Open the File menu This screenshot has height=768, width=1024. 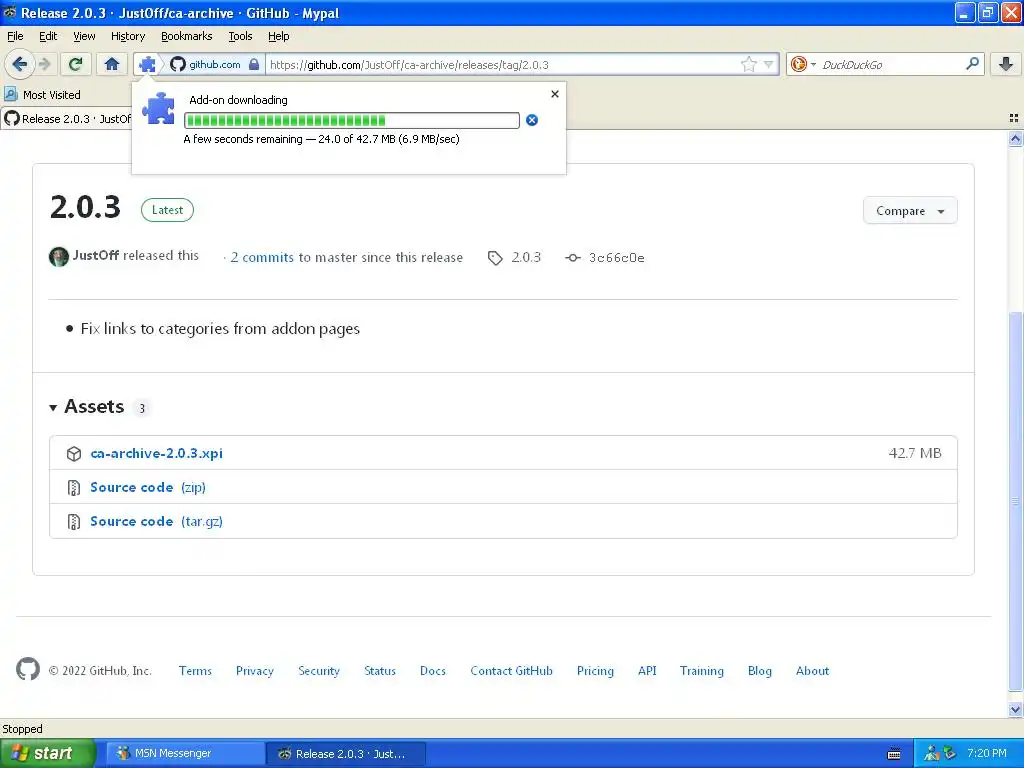[x=15, y=36]
